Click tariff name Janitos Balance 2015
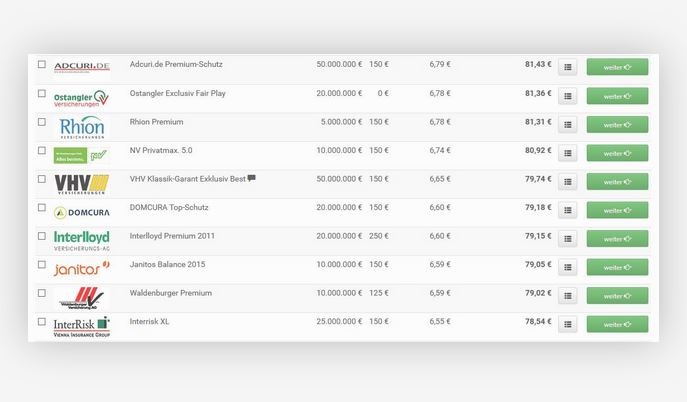The image size is (687, 402). 167,264
